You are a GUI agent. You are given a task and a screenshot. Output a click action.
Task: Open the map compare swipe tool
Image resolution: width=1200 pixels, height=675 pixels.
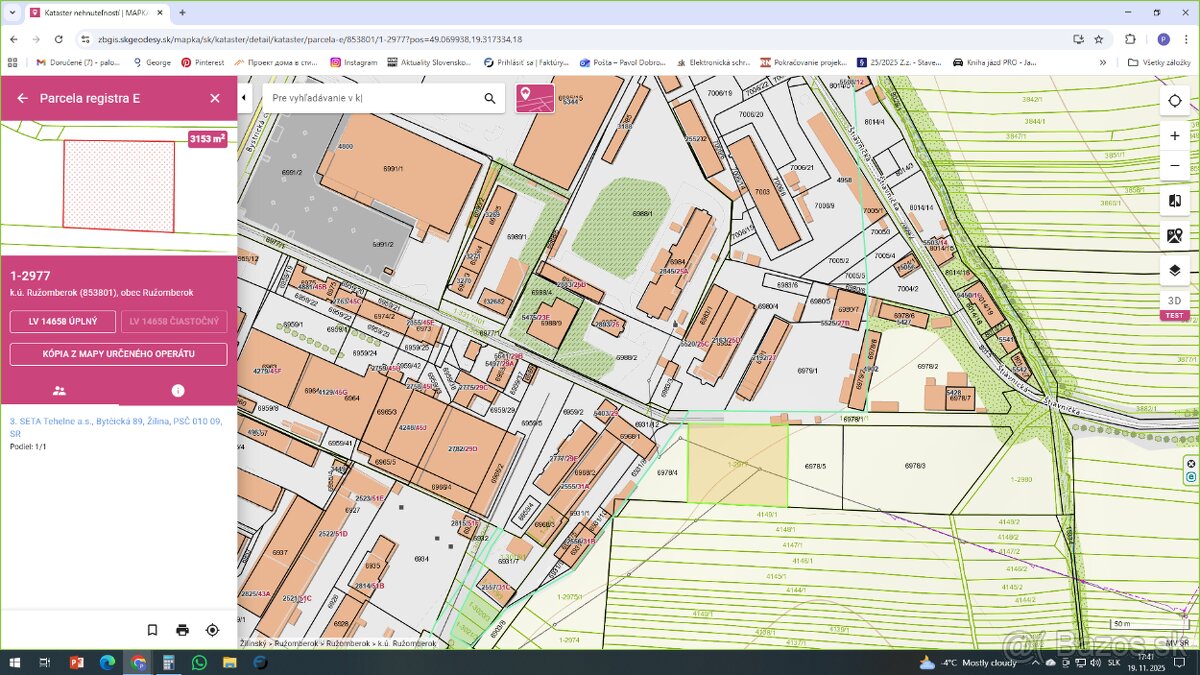[1174, 201]
